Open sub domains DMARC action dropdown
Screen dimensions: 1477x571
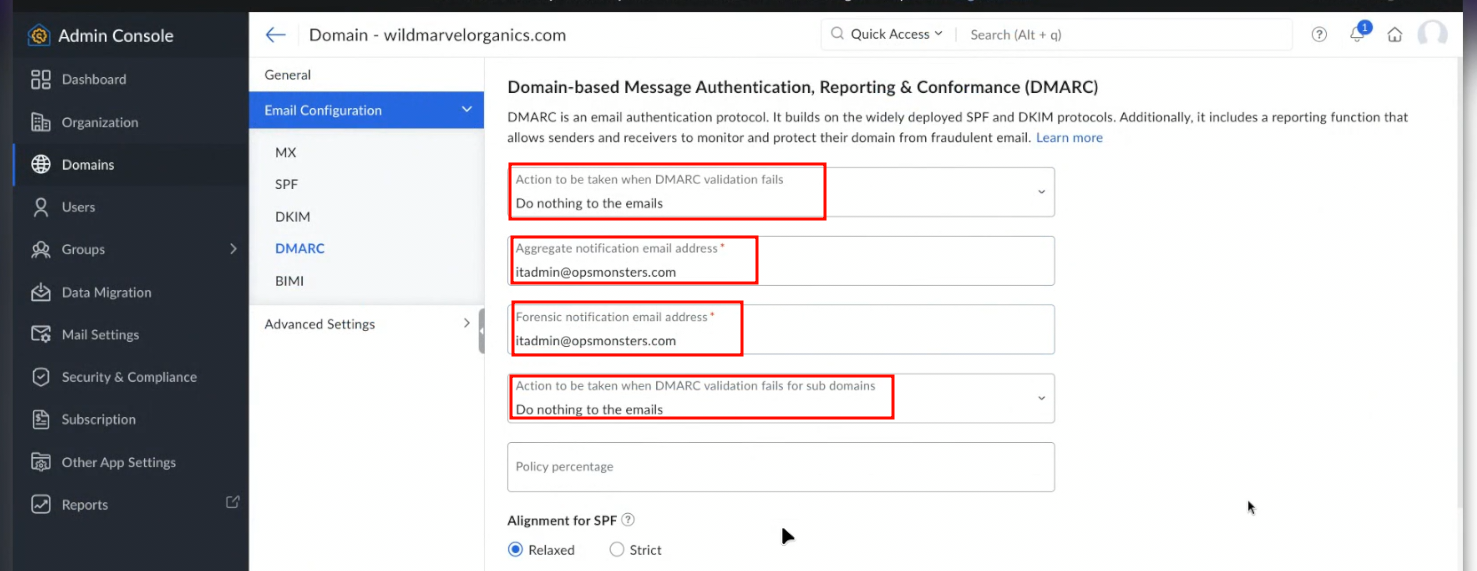tap(1040, 398)
